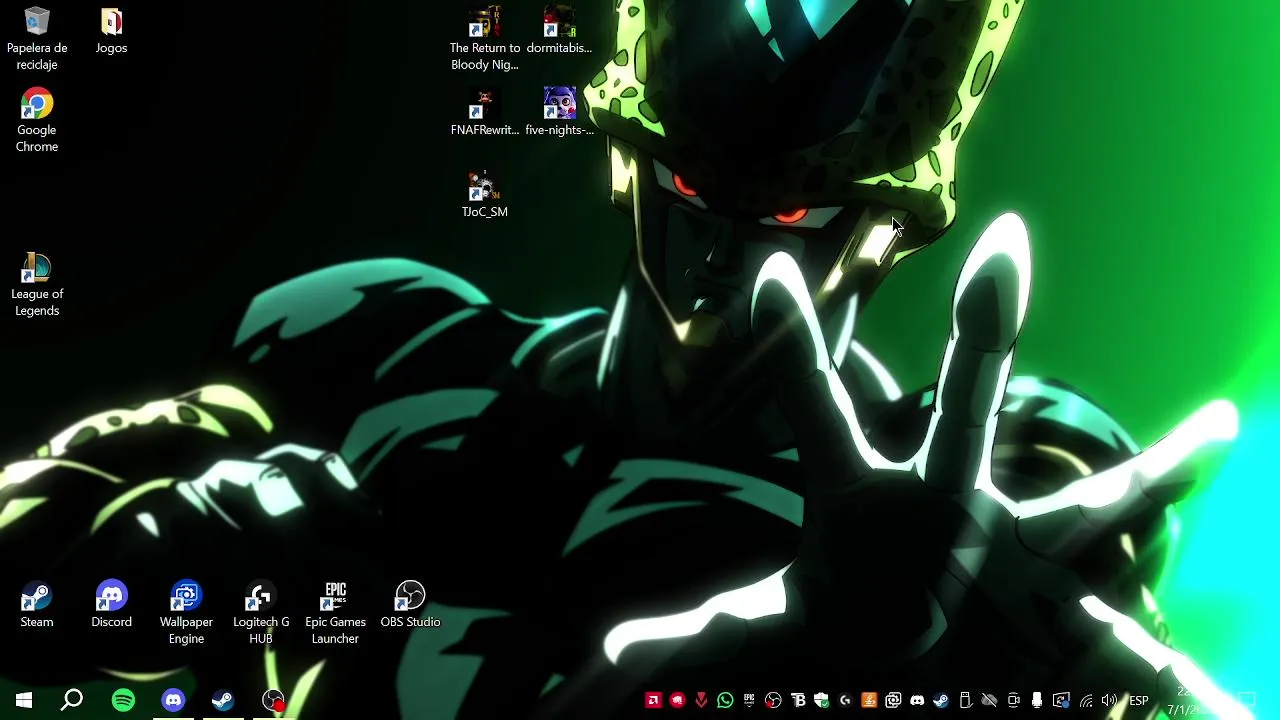
Task: Select the Wallpaper Engine desktop shortcut
Action: pos(186,612)
